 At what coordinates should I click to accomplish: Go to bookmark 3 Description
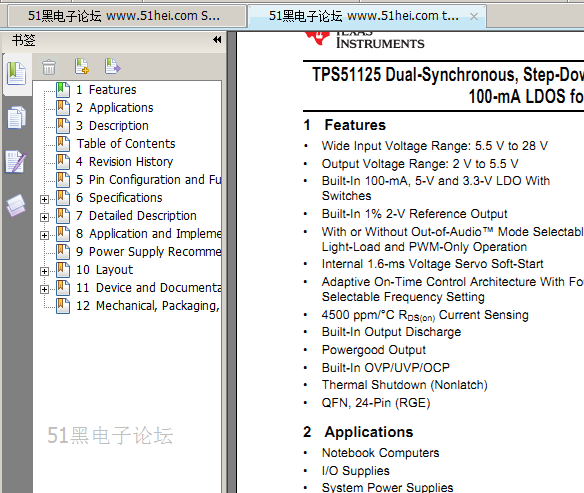point(112,125)
